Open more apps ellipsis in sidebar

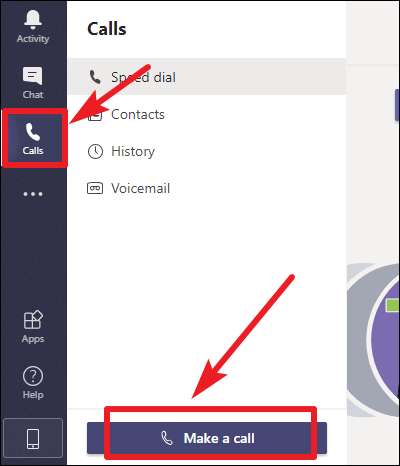(33, 194)
